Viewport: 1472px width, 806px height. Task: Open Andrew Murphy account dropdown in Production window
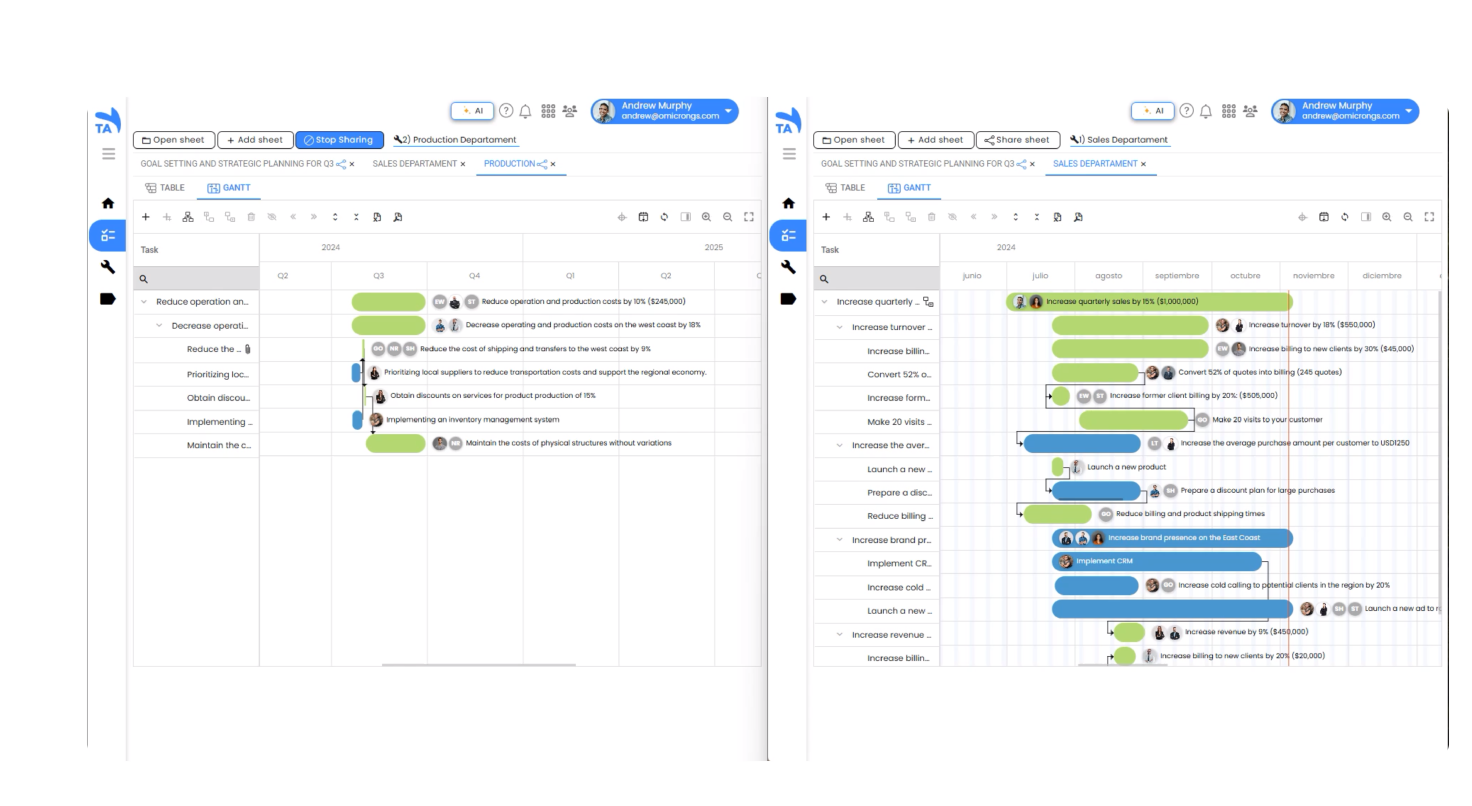[728, 111]
